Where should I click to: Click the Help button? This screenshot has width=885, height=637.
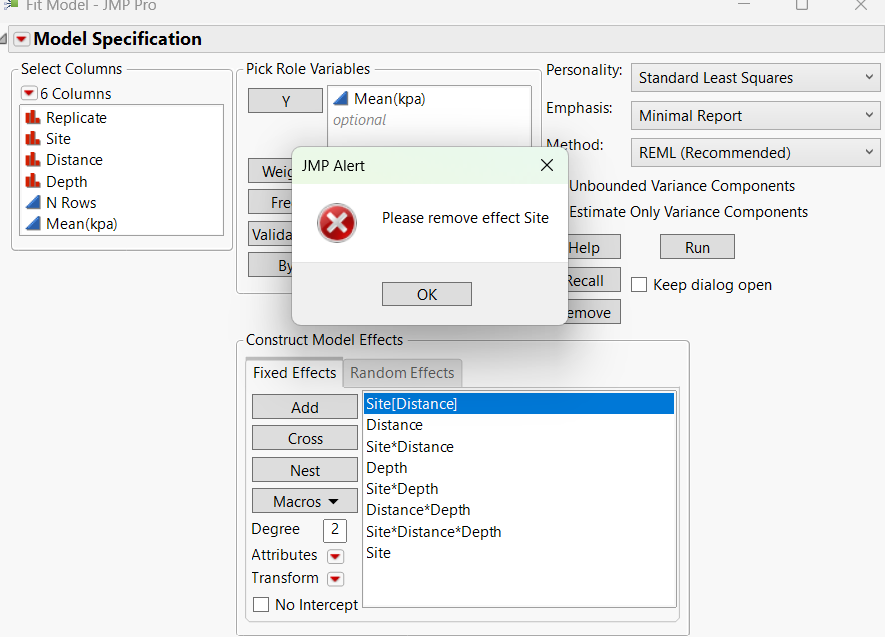[x=593, y=247]
